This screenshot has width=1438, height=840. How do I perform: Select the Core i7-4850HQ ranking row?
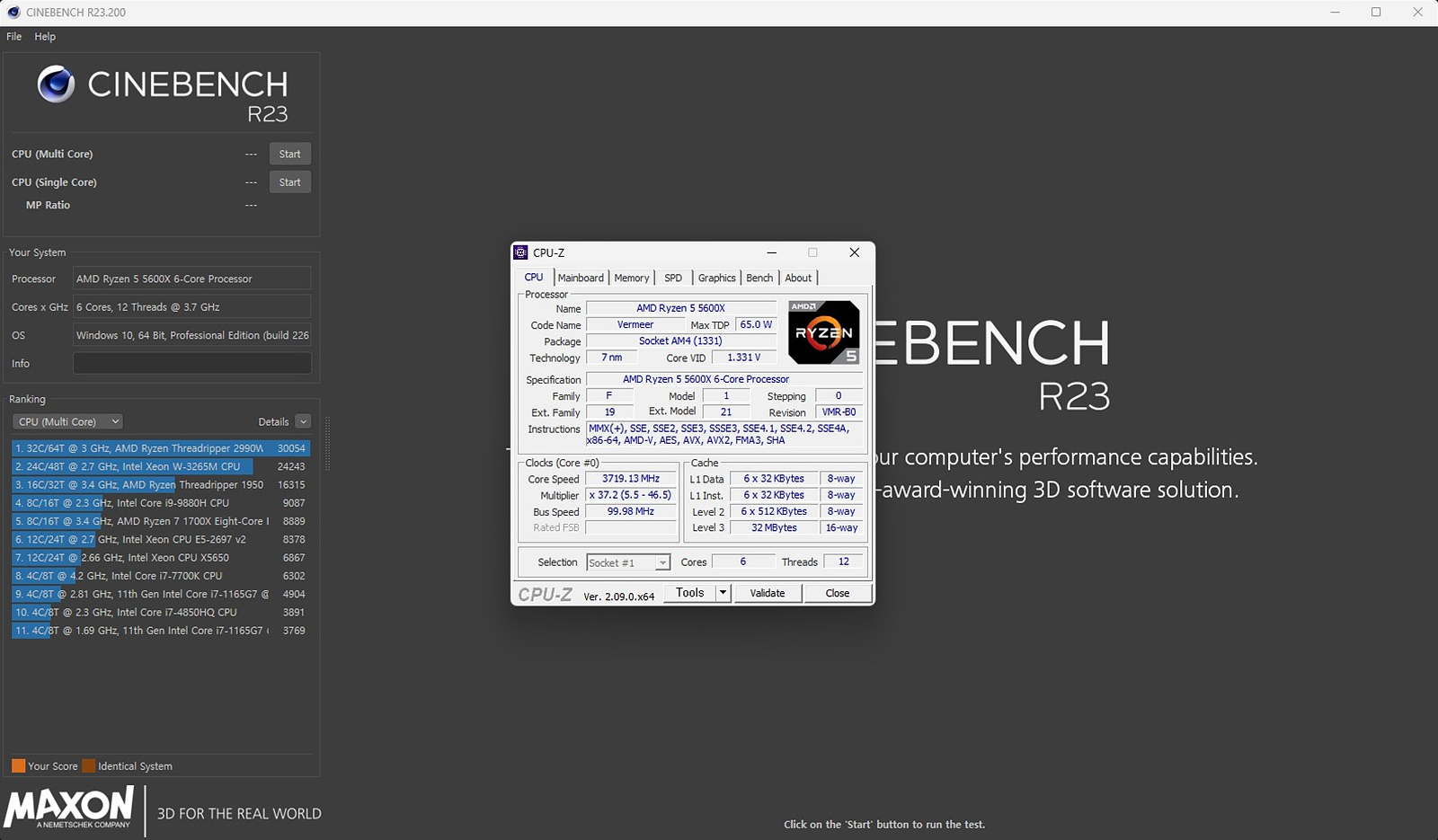coord(161,612)
